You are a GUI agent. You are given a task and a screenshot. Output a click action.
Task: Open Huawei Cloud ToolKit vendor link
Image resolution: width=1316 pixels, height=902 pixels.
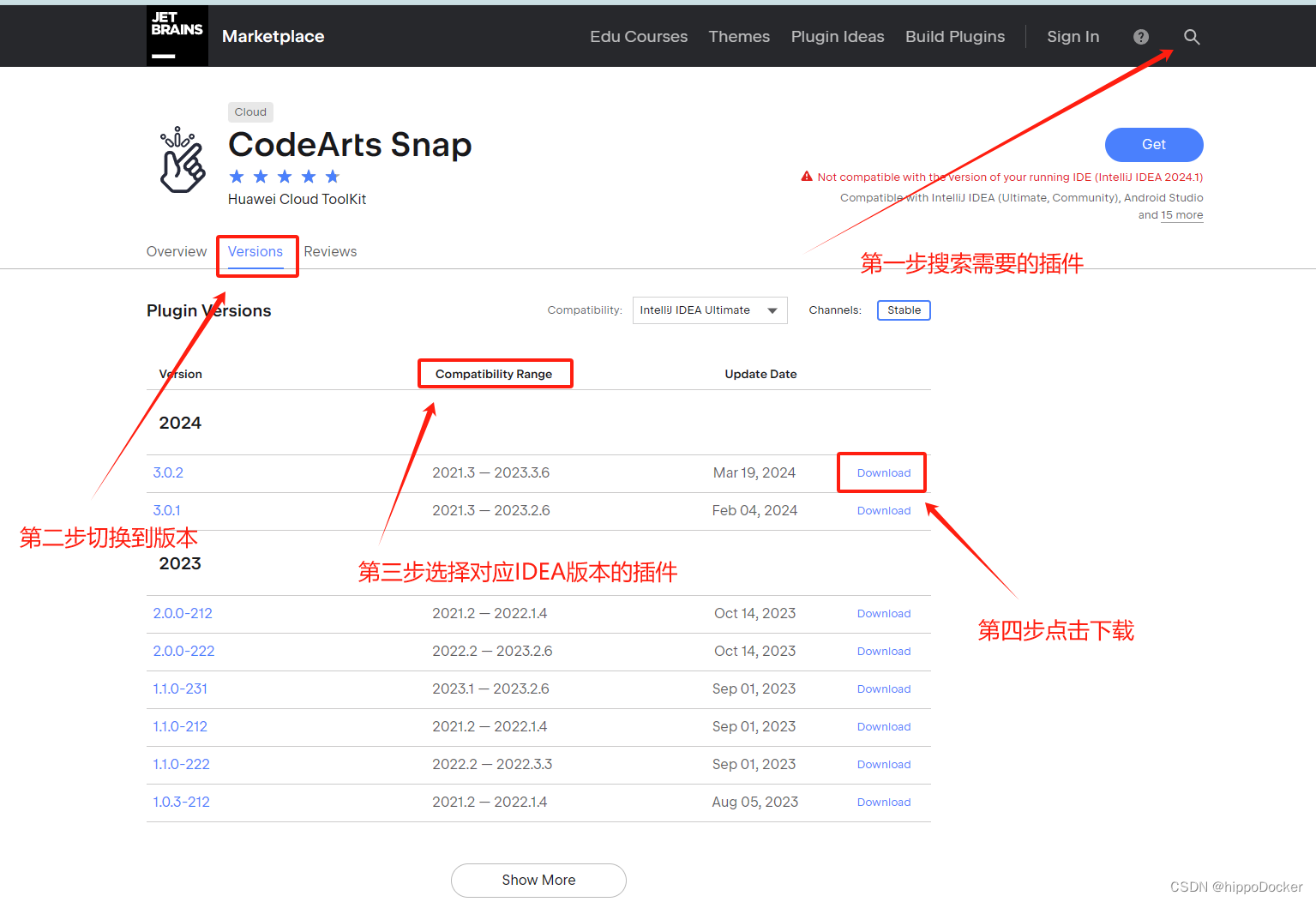(297, 199)
